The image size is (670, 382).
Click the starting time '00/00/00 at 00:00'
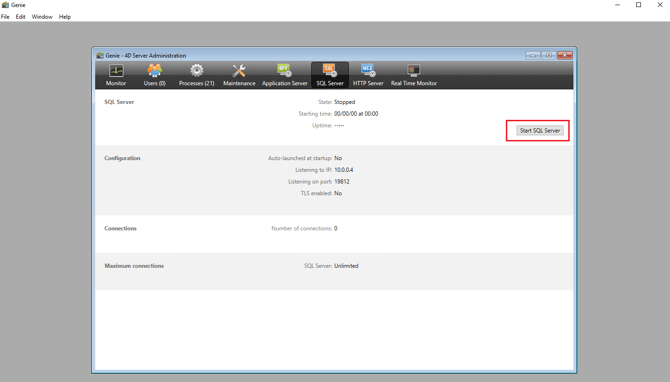(356, 114)
